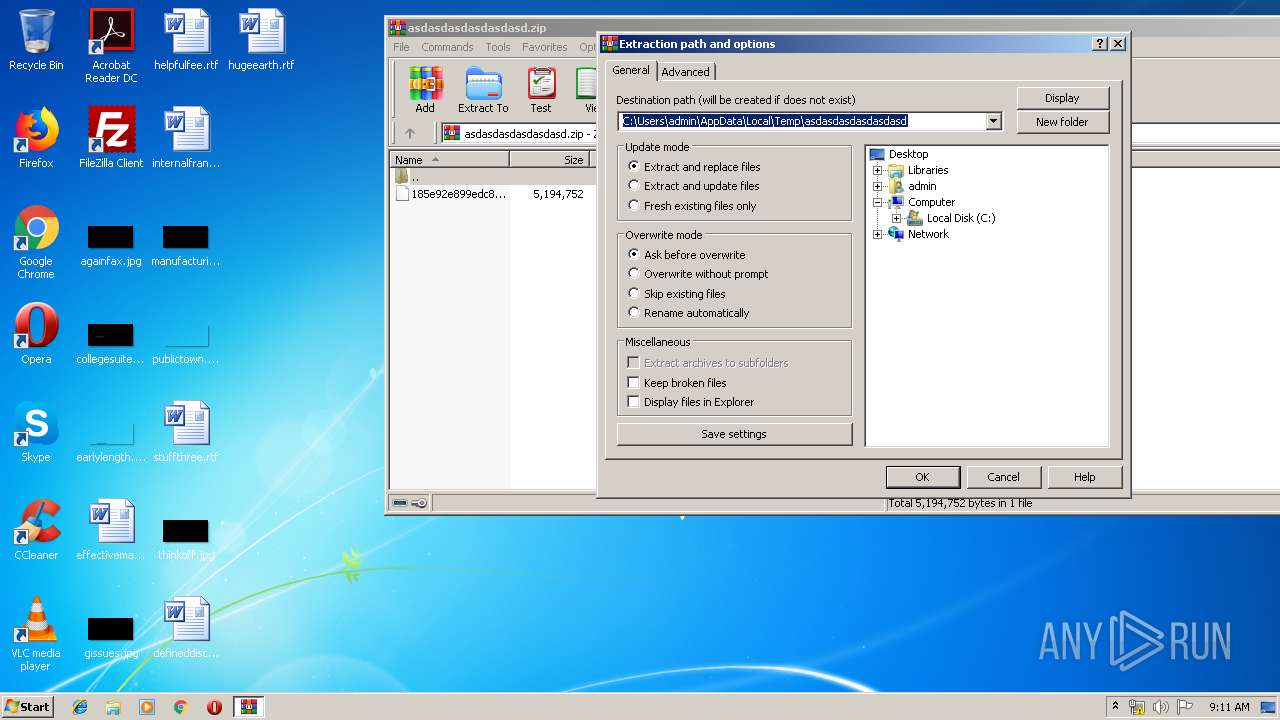This screenshot has height=720, width=1280.
Task: Open Recycle Bin desktop icon
Action: [x=36, y=40]
